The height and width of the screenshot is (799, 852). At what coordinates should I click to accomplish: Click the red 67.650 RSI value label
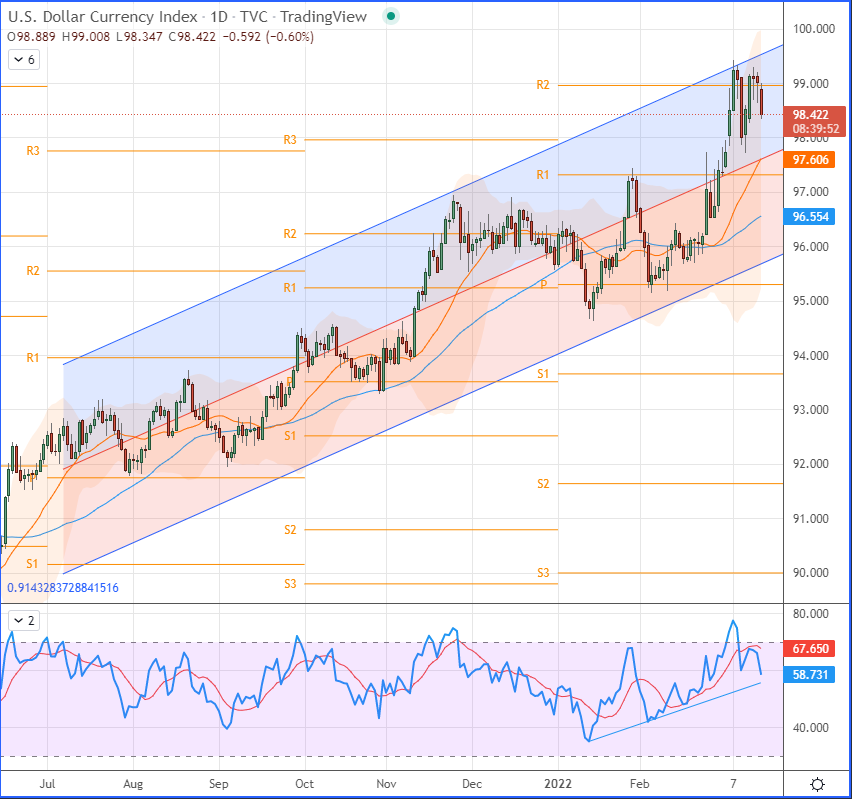coord(809,649)
